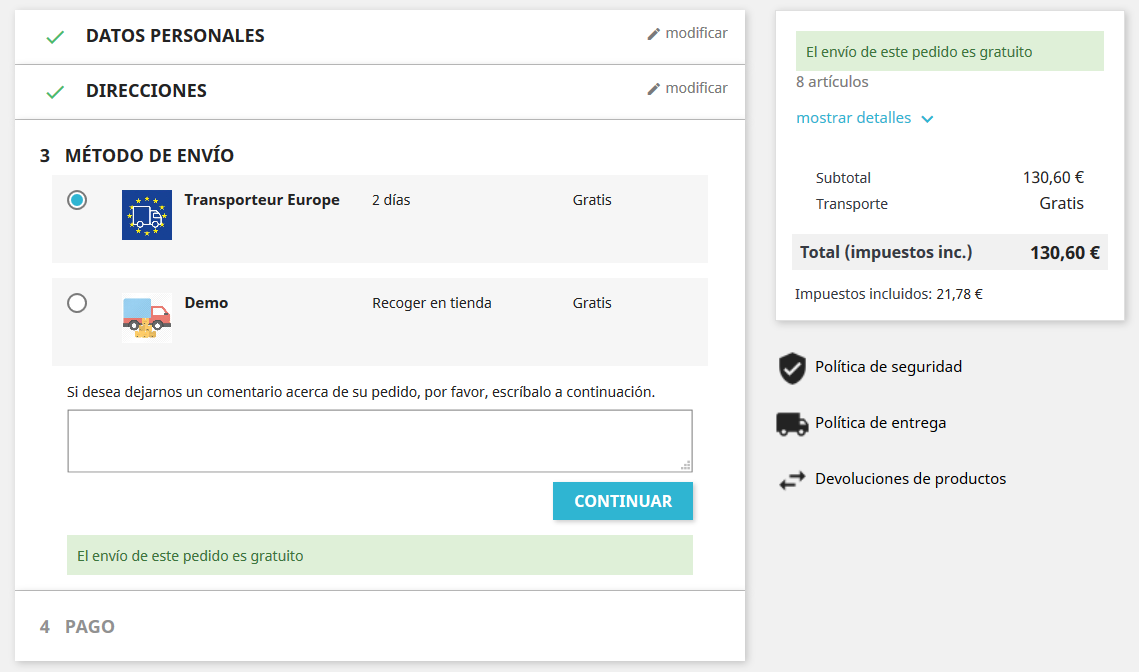This screenshot has height=672, width=1139.
Task: Click inside the order comment text box
Action: pyautogui.click(x=380, y=440)
